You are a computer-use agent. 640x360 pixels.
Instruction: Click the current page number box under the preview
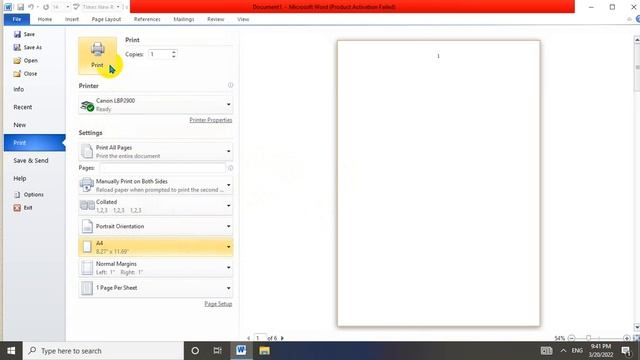tap(260, 338)
